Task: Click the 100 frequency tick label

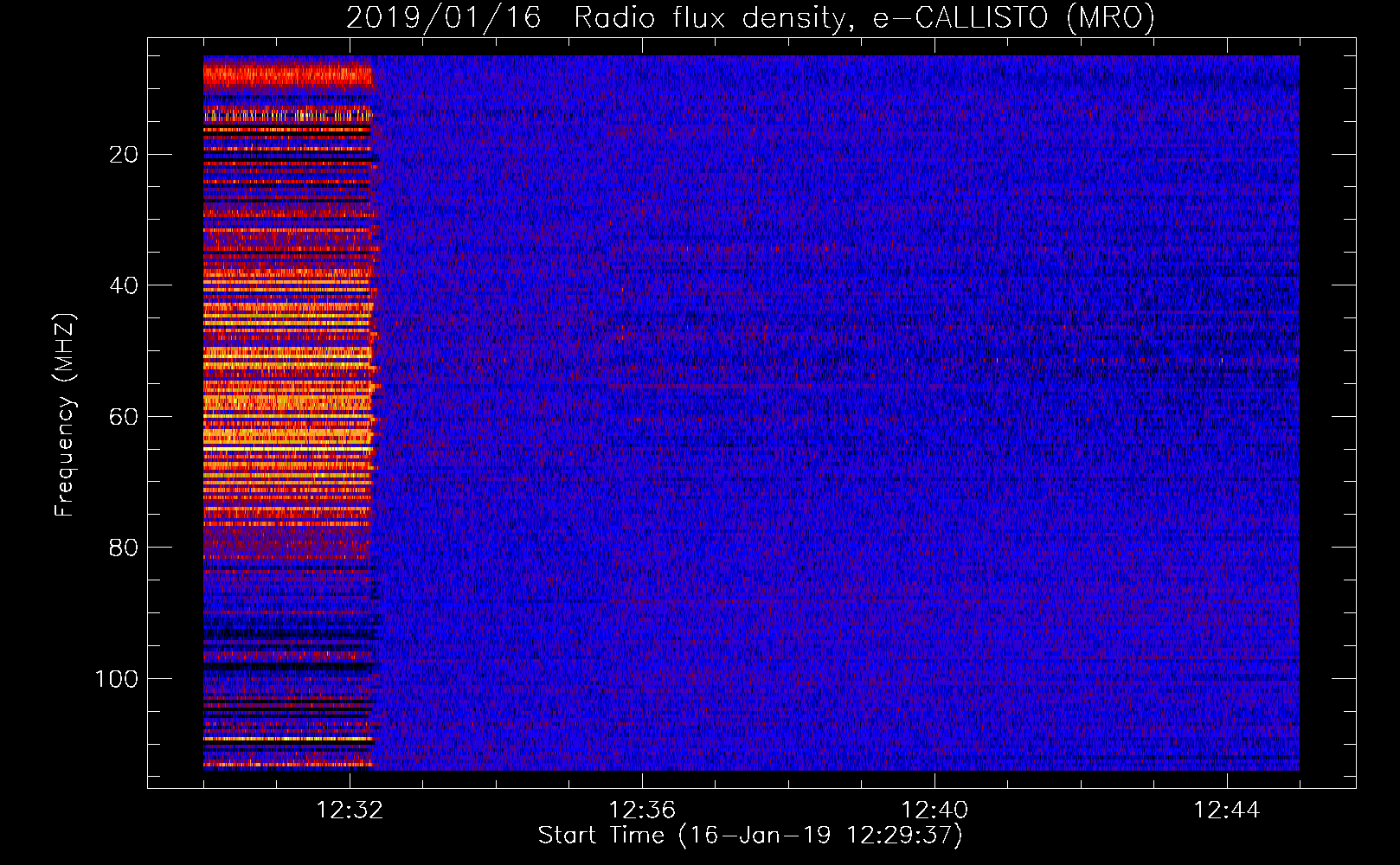Action: [117, 679]
